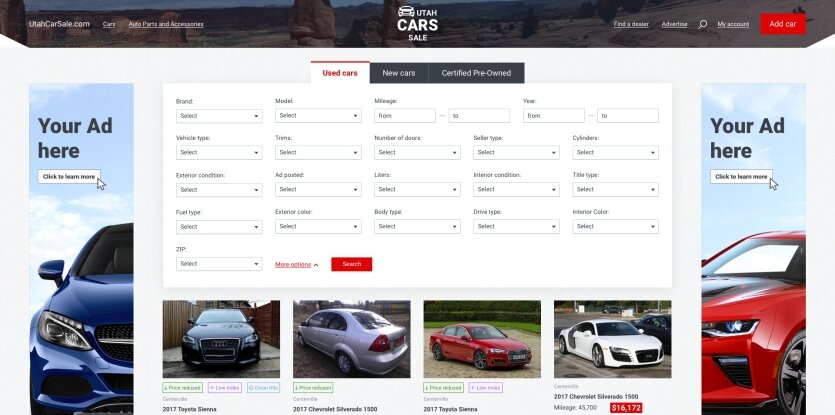835x415 pixels.
Task: Click Clean title tag on black Audi listing
Action: pyautogui.click(x=263, y=388)
